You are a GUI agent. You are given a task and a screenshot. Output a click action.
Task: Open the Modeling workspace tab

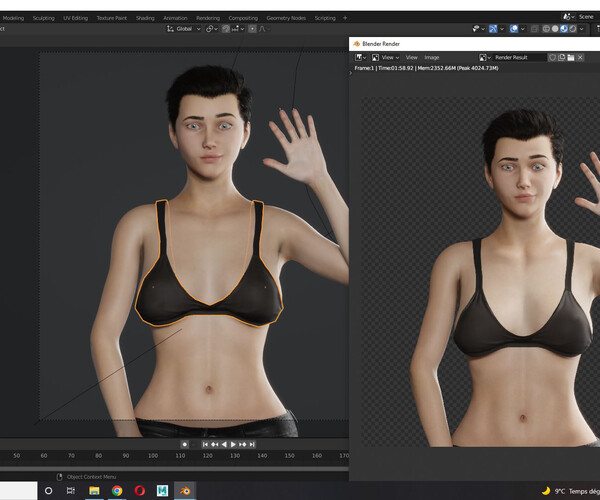[x=13, y=18]
